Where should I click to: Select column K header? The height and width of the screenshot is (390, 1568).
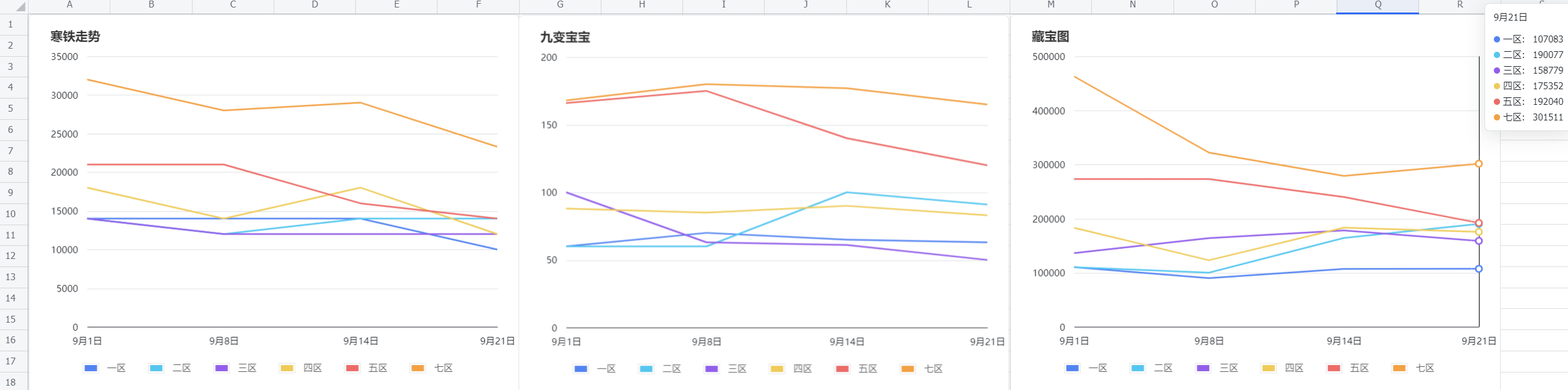(887, 5)
